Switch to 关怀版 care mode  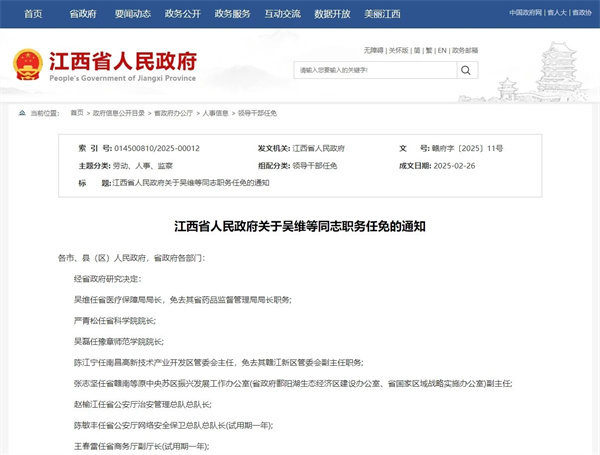pyautogui.click(x=399, y=49)
